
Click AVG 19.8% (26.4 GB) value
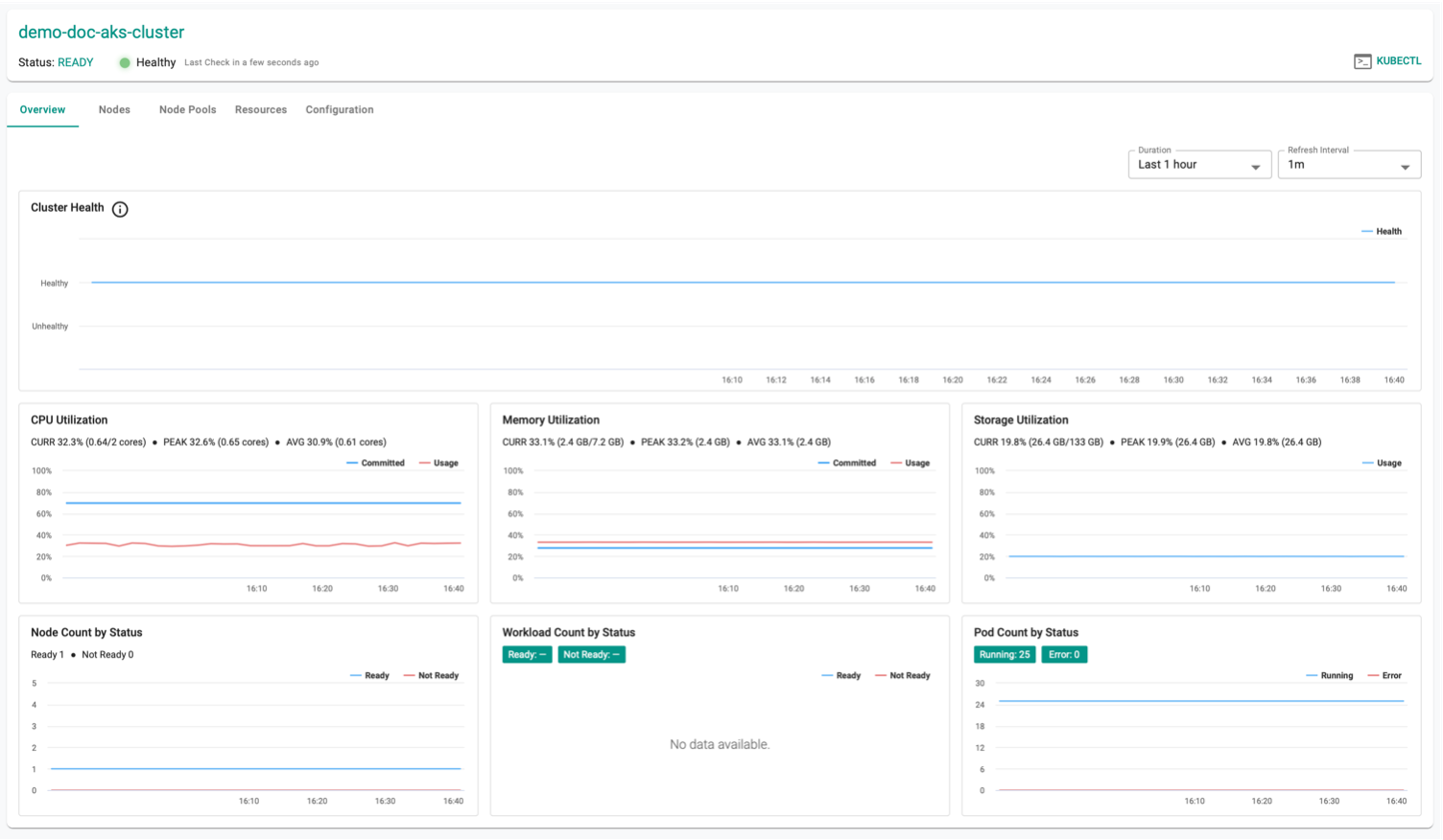tap(1277, 442)
